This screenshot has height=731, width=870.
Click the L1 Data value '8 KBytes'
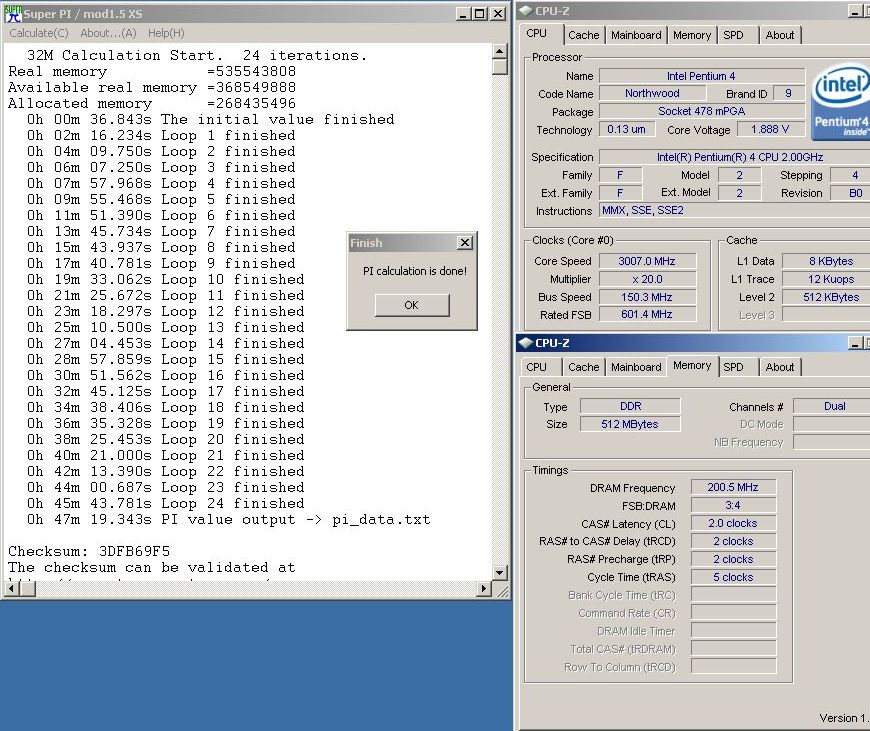pos(827,261)
